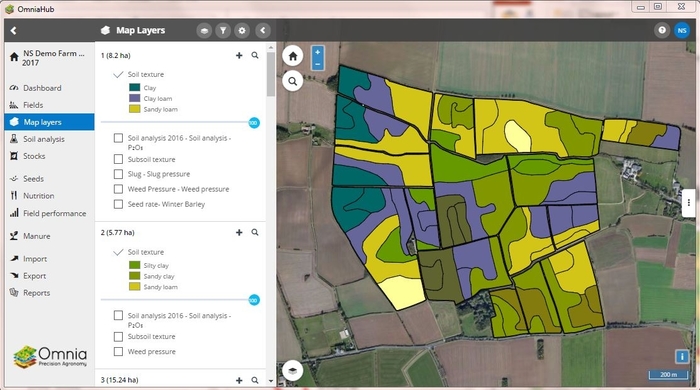Screen dimensions: 700x390
Task: Open the map search magnifier button
Action: (292, 81)
